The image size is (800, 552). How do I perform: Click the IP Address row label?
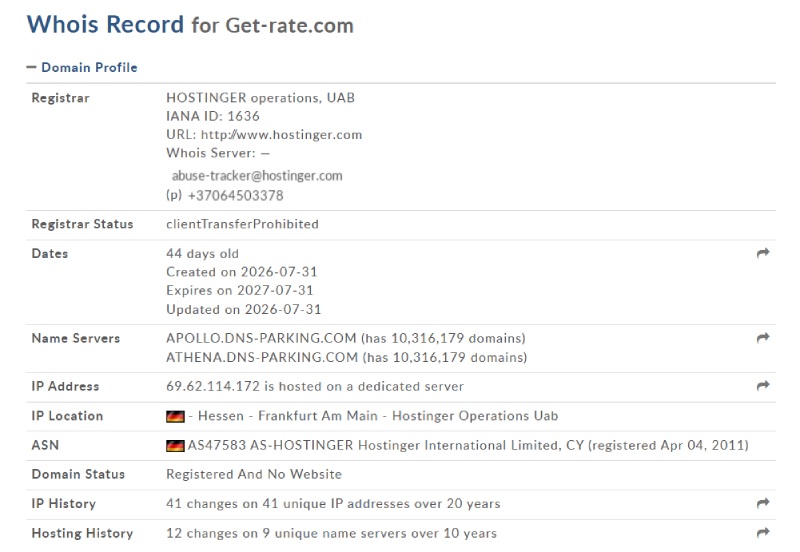pos(65,386)
